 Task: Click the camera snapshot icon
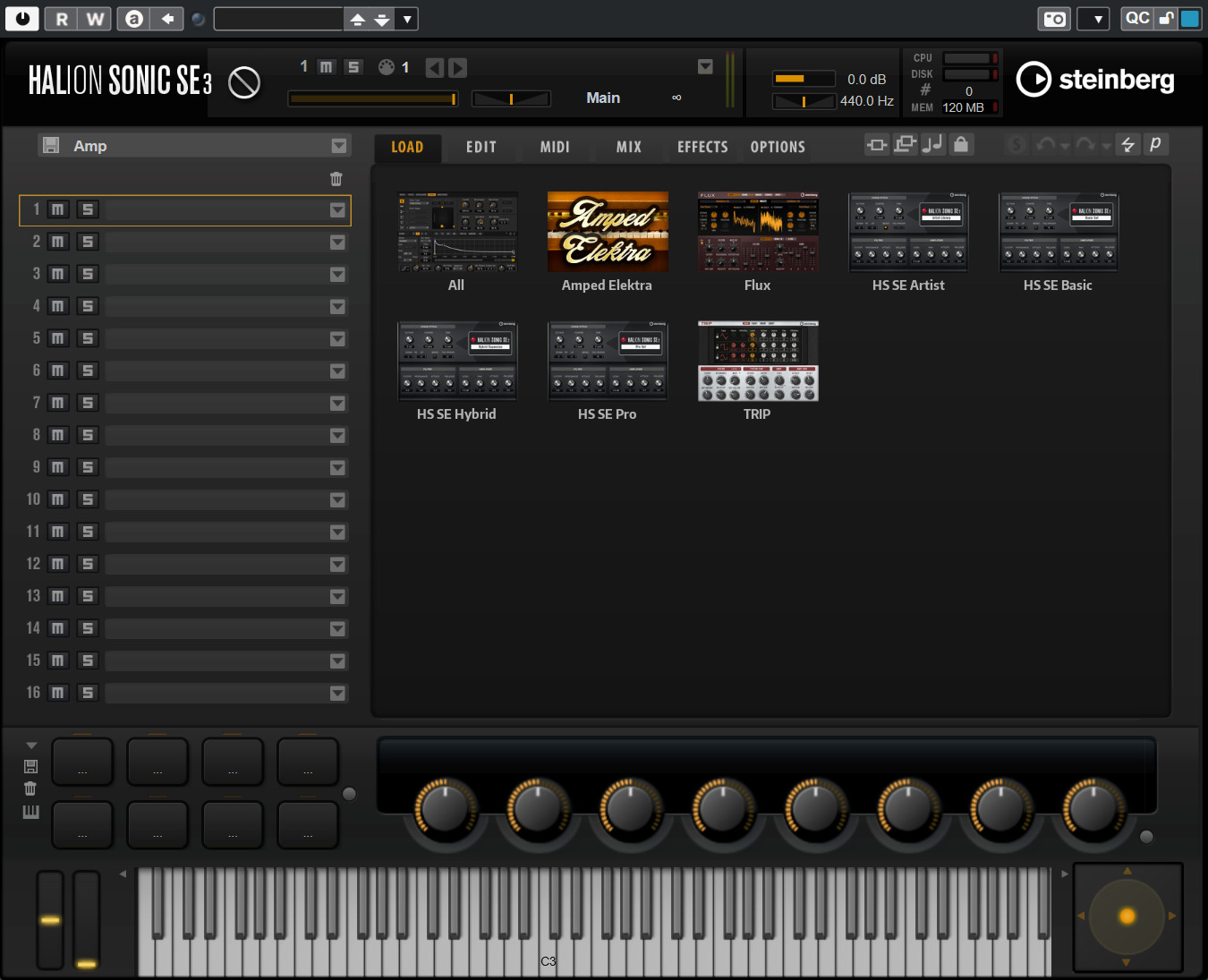coord(1055,19)
